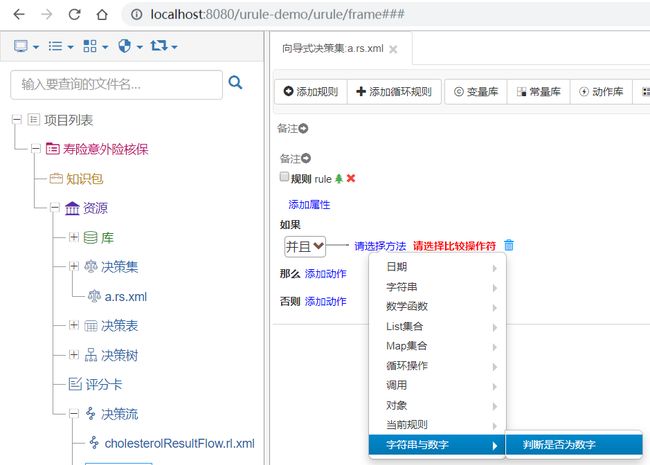Delete the rule with red X
The height and width of the screenshot is (465, 650).
pyautogui.click(x=351, y=178)
